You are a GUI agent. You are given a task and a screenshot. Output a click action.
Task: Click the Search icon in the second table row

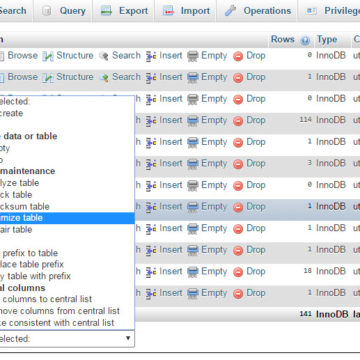click(x=104, y=78)
